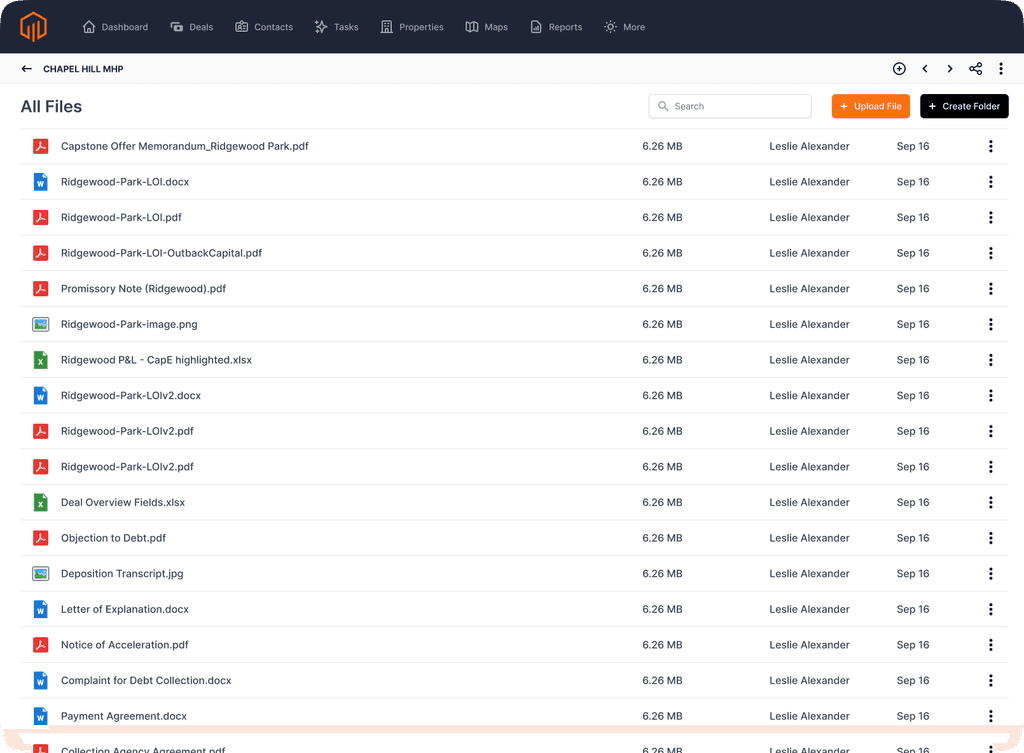Open Capstone Offer Memorandum_Ridgewood Park.pdf
The image size is (1024, 753).
[184, 146]
